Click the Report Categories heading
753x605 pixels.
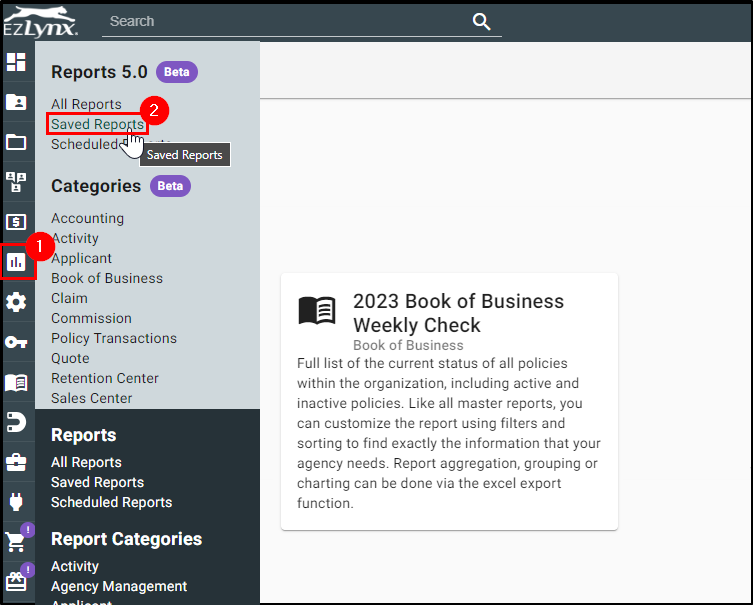[126, 539]
